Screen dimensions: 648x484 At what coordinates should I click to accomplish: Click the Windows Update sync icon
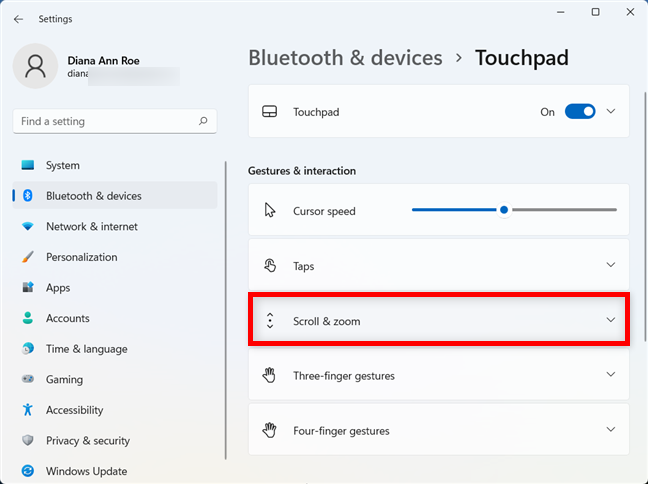[x=28, y=471]
